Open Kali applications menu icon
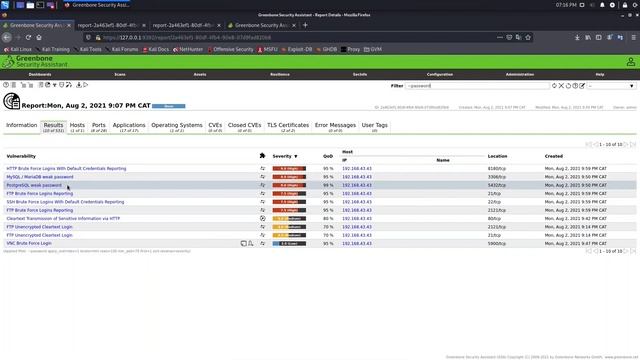The width and height of the screenshot is (640, 360). (5, 5)
